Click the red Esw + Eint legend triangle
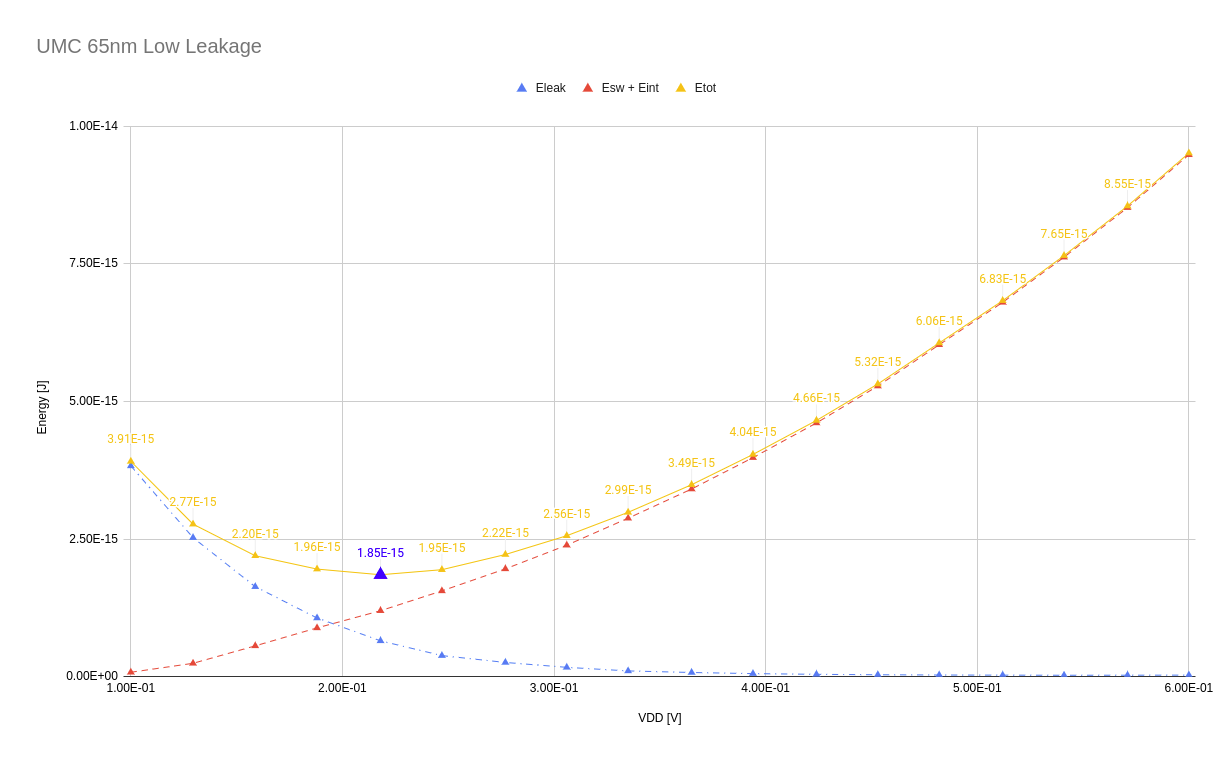Image resolution: width=1231 pixels, height=761 pixels. click(x=587, y=88)
